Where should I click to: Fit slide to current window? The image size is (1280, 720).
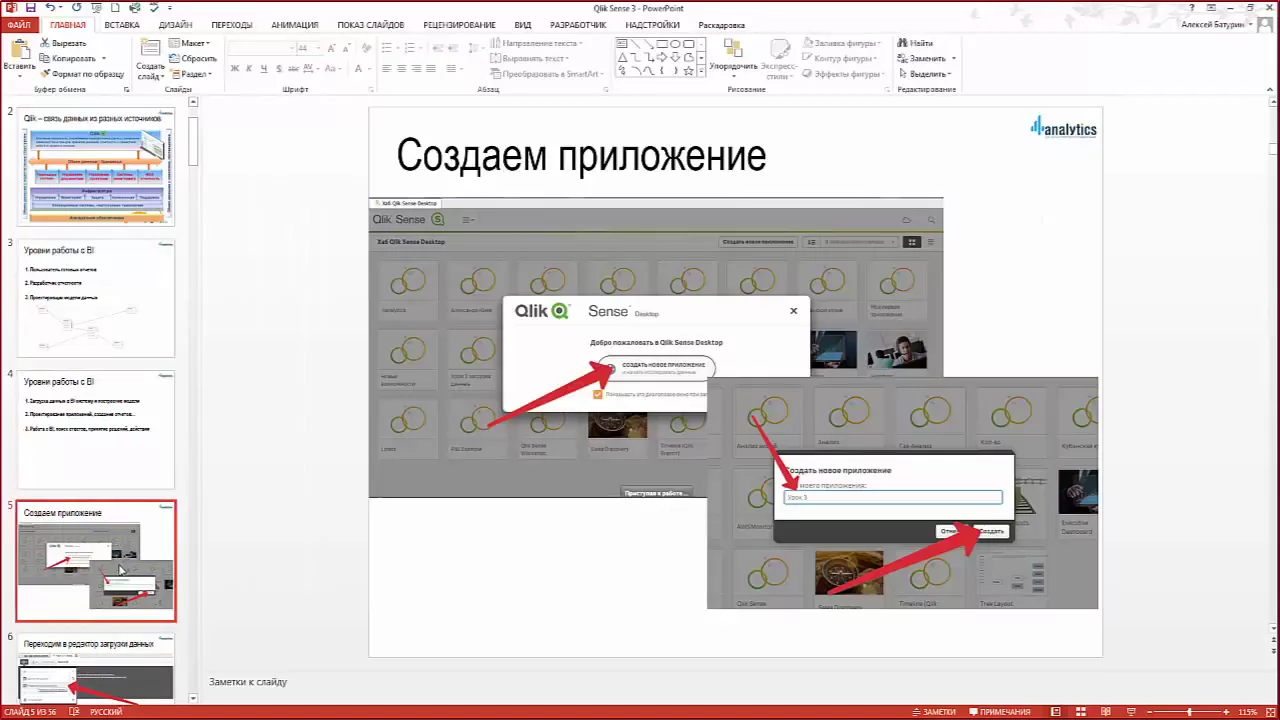click(x=1271, y=712)
